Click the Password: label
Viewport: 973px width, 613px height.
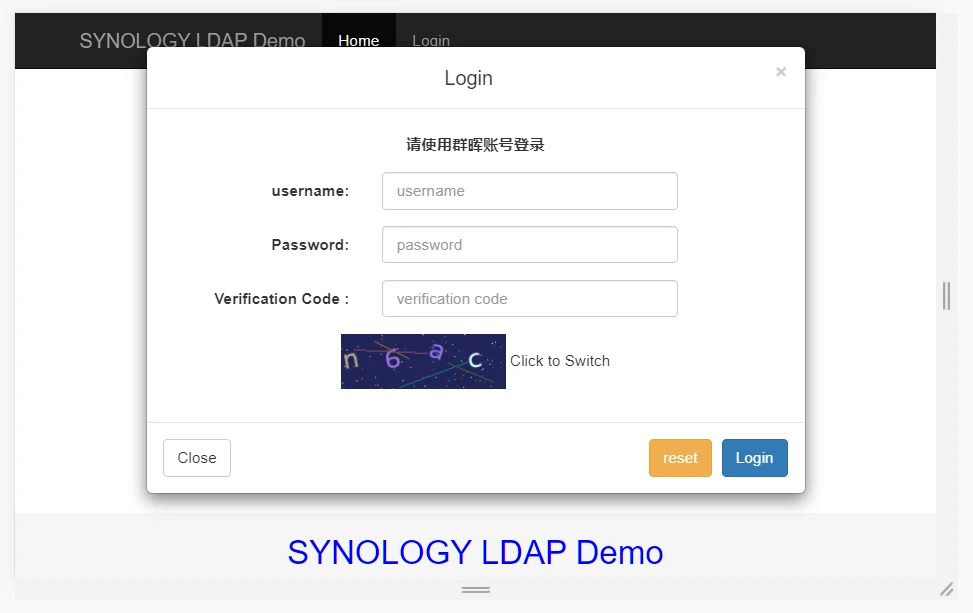pyautogui.click(x=310, y=245)
